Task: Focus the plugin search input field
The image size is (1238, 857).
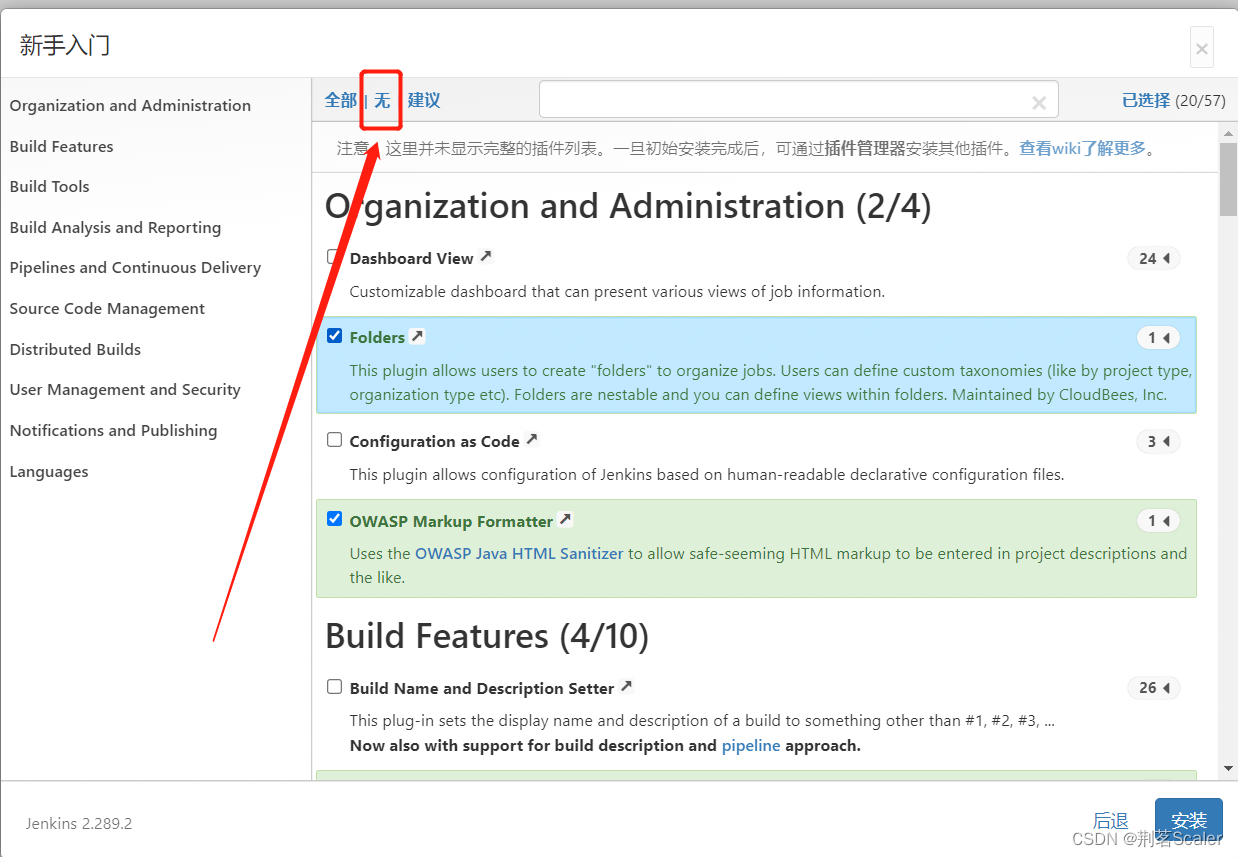Action: point(798,100)
